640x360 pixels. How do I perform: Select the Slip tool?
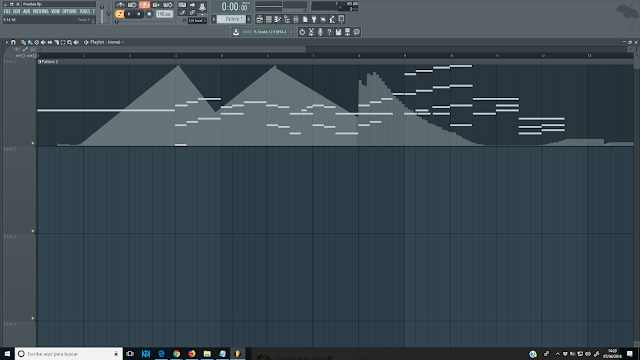click(x=50, y=42)
